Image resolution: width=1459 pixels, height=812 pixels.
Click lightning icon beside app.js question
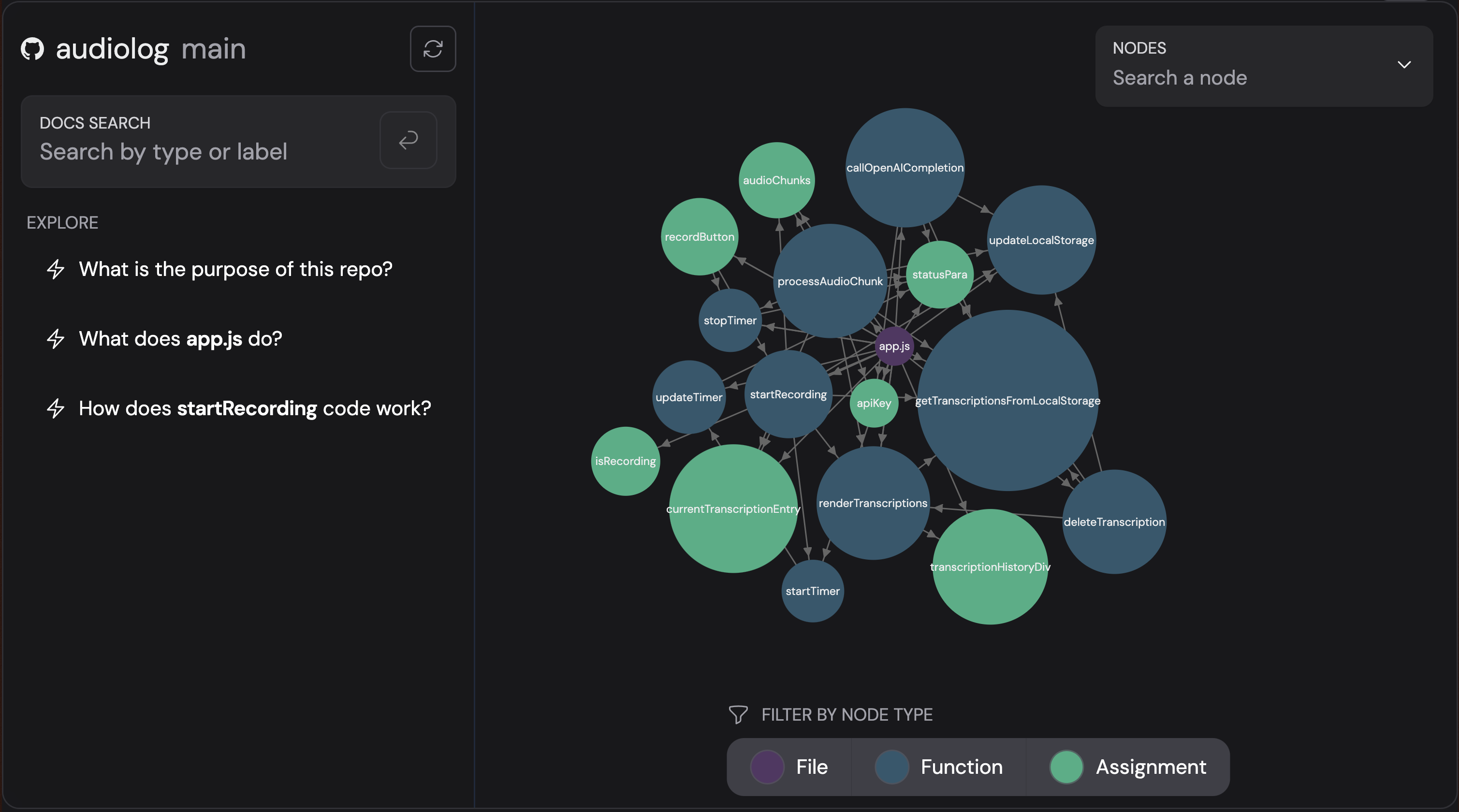[56, 339]
